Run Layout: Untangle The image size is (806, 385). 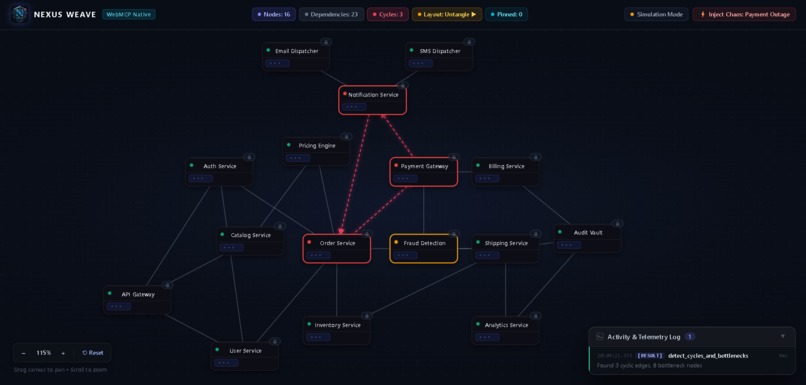click(x=447, y=14)
